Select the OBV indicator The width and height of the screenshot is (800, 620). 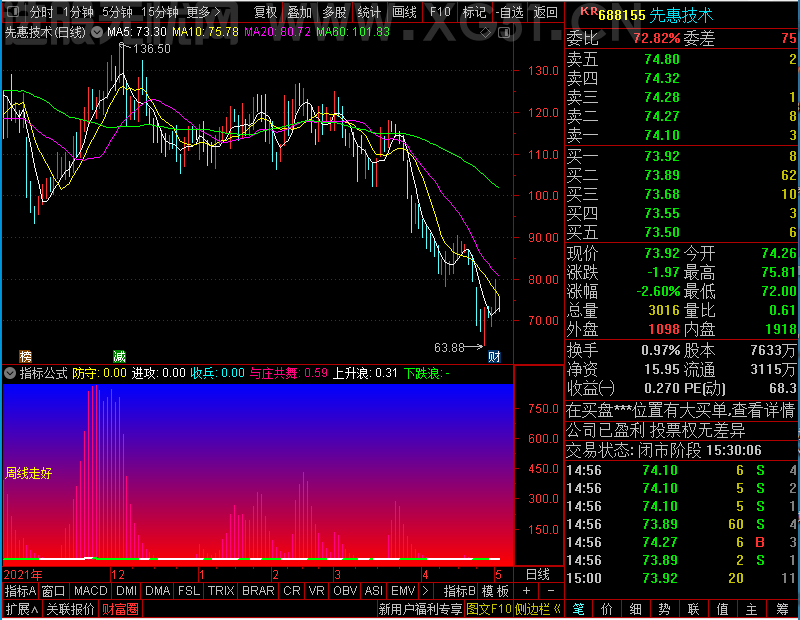click(x=345, y=591)
